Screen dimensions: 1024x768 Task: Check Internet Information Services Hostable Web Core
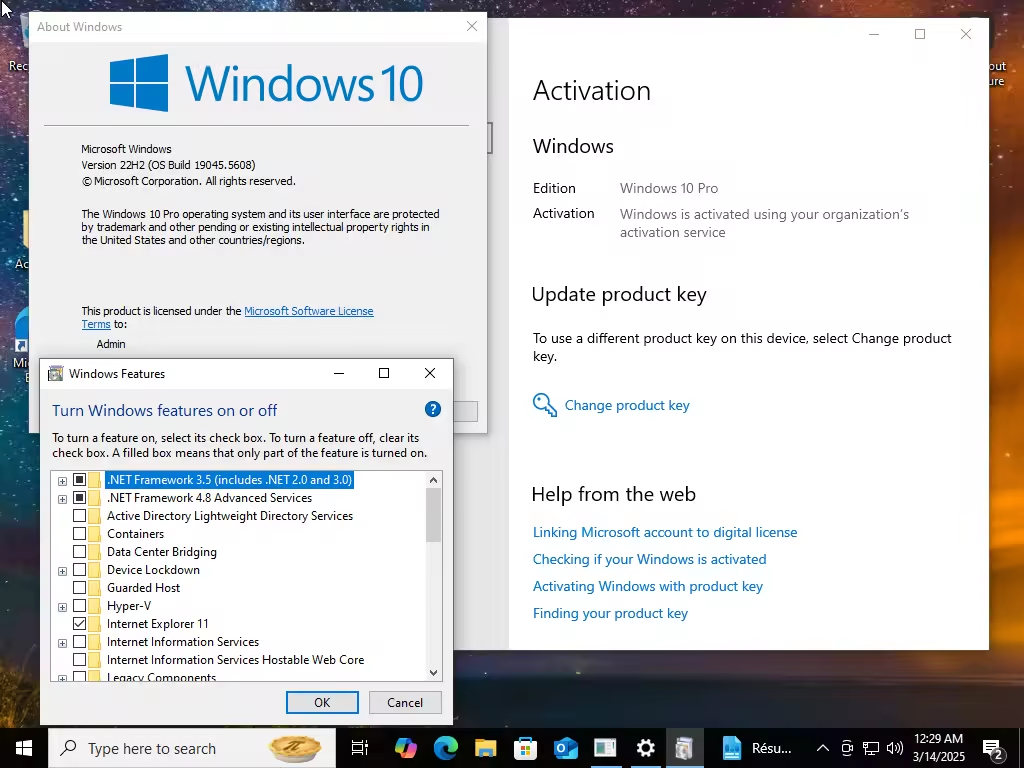[x=80, y=660]
